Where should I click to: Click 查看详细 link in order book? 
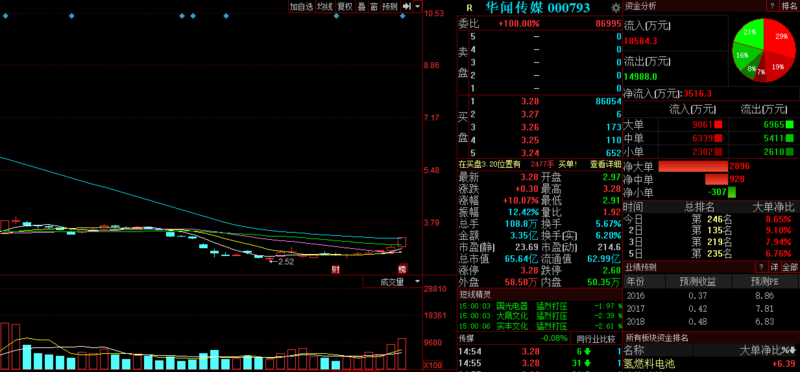606,164
